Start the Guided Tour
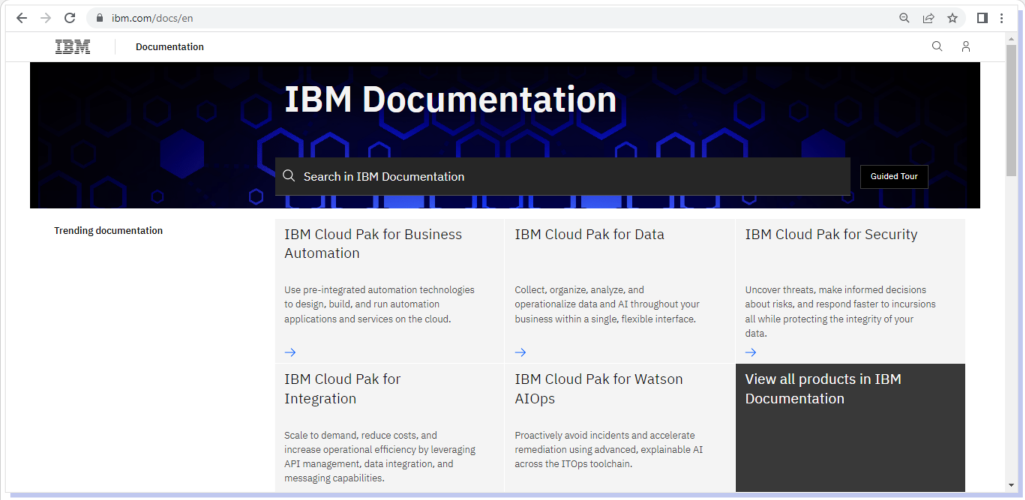Image resolution: width=1025 pixels, height=500 pixels. pyautogui.click(x=894, y=176)
